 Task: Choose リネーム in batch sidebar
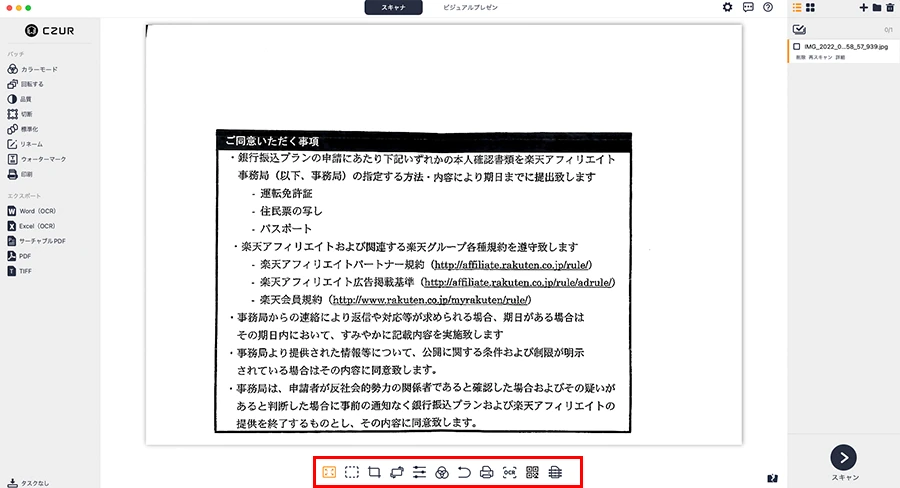25,144
